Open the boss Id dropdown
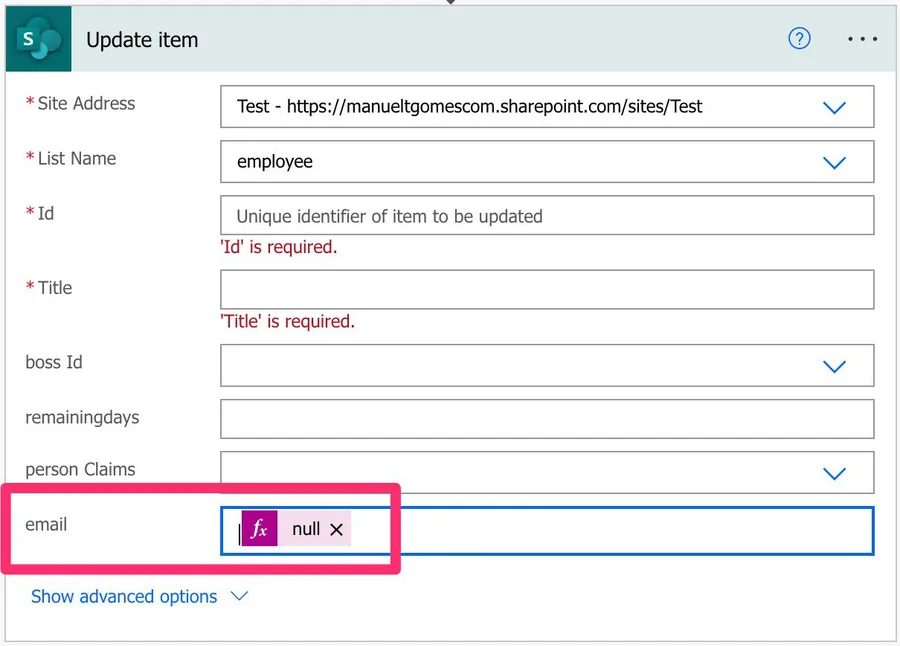The image size is (900, 646). pyautogui.click(x=834, y=366)
